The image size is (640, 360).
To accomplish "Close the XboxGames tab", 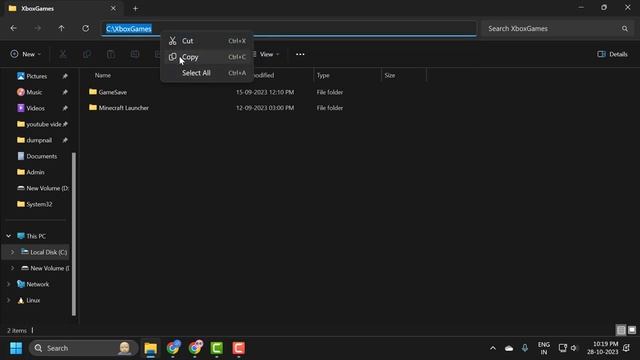I will [x=113, y=8].
